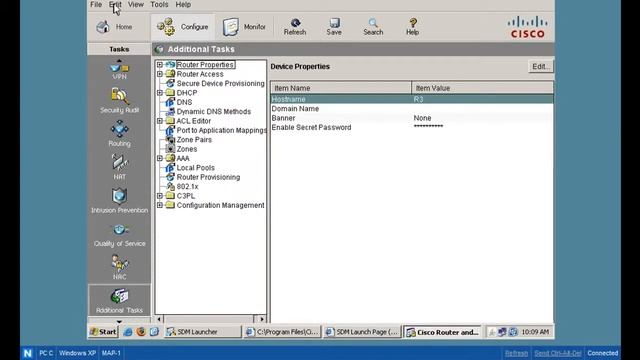Open the Edit menu
The height and width of the screenshot is (360, 640).
pyautogui.click(x=115, y=4)
